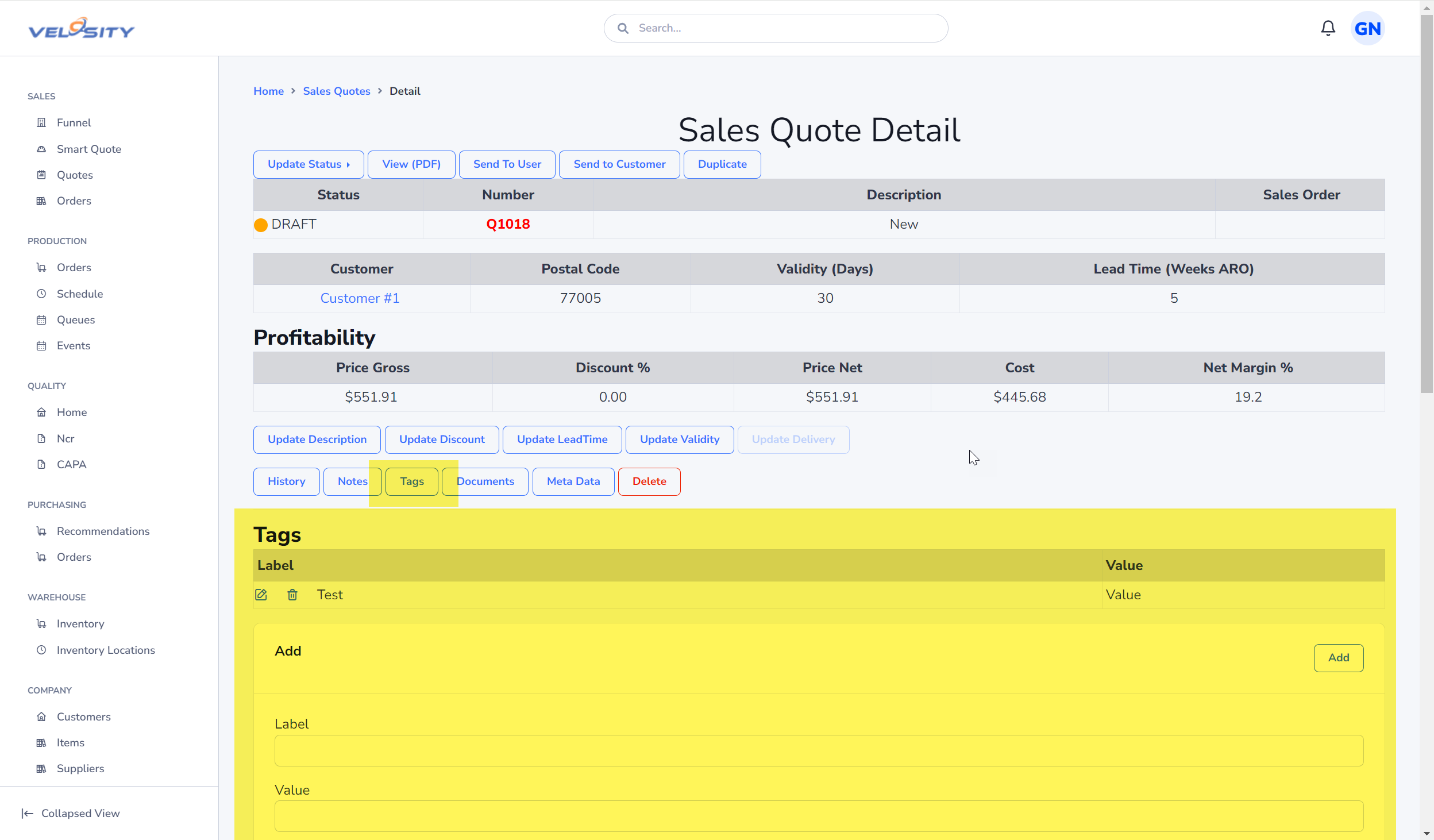The height and width of the screenshot is (840, 1434).
Task: Toggle Collapsed View of sidebar
Action: tap(71, 813)
